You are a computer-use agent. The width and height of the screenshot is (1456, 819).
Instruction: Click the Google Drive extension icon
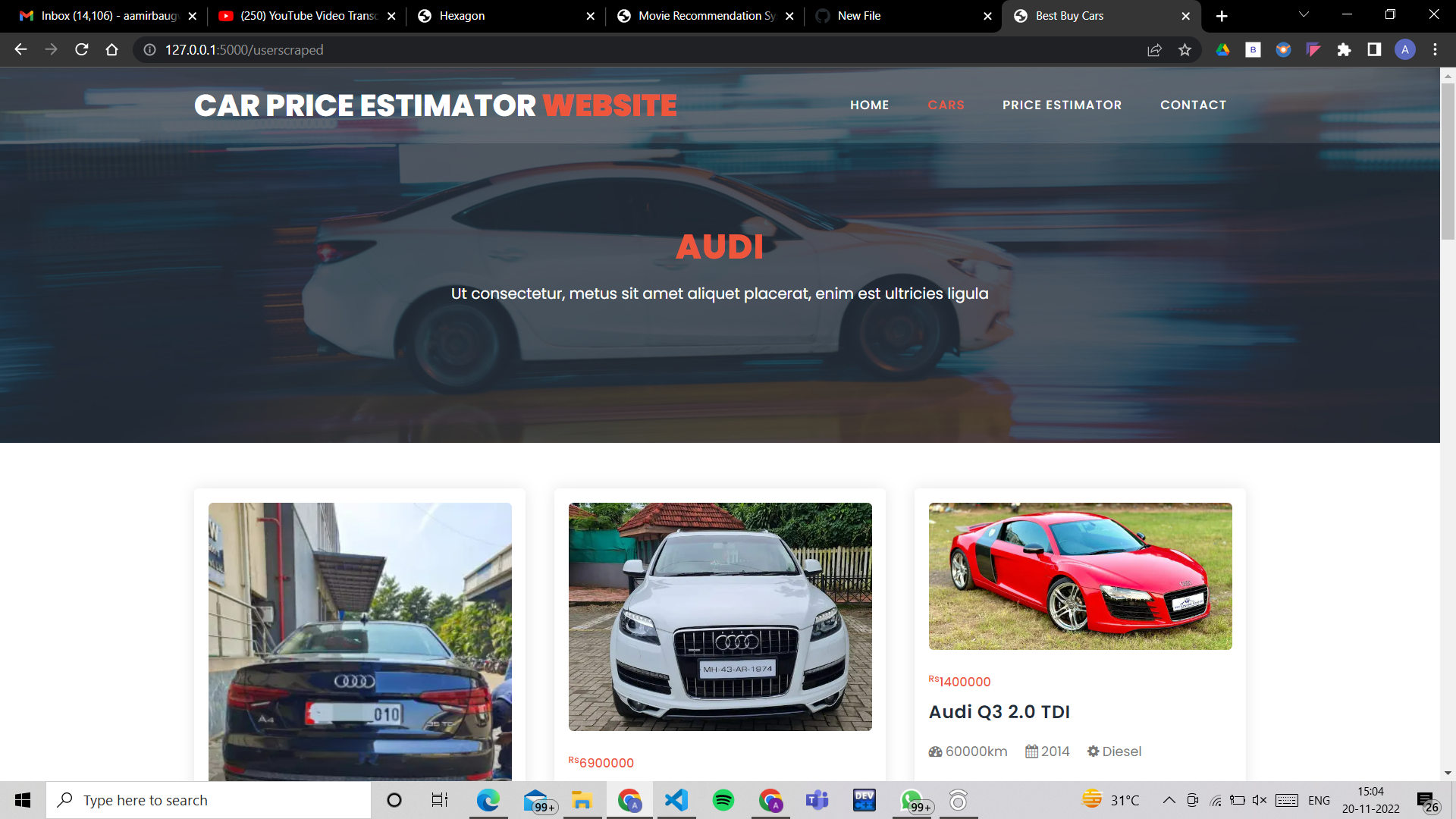pos(1222,50)
